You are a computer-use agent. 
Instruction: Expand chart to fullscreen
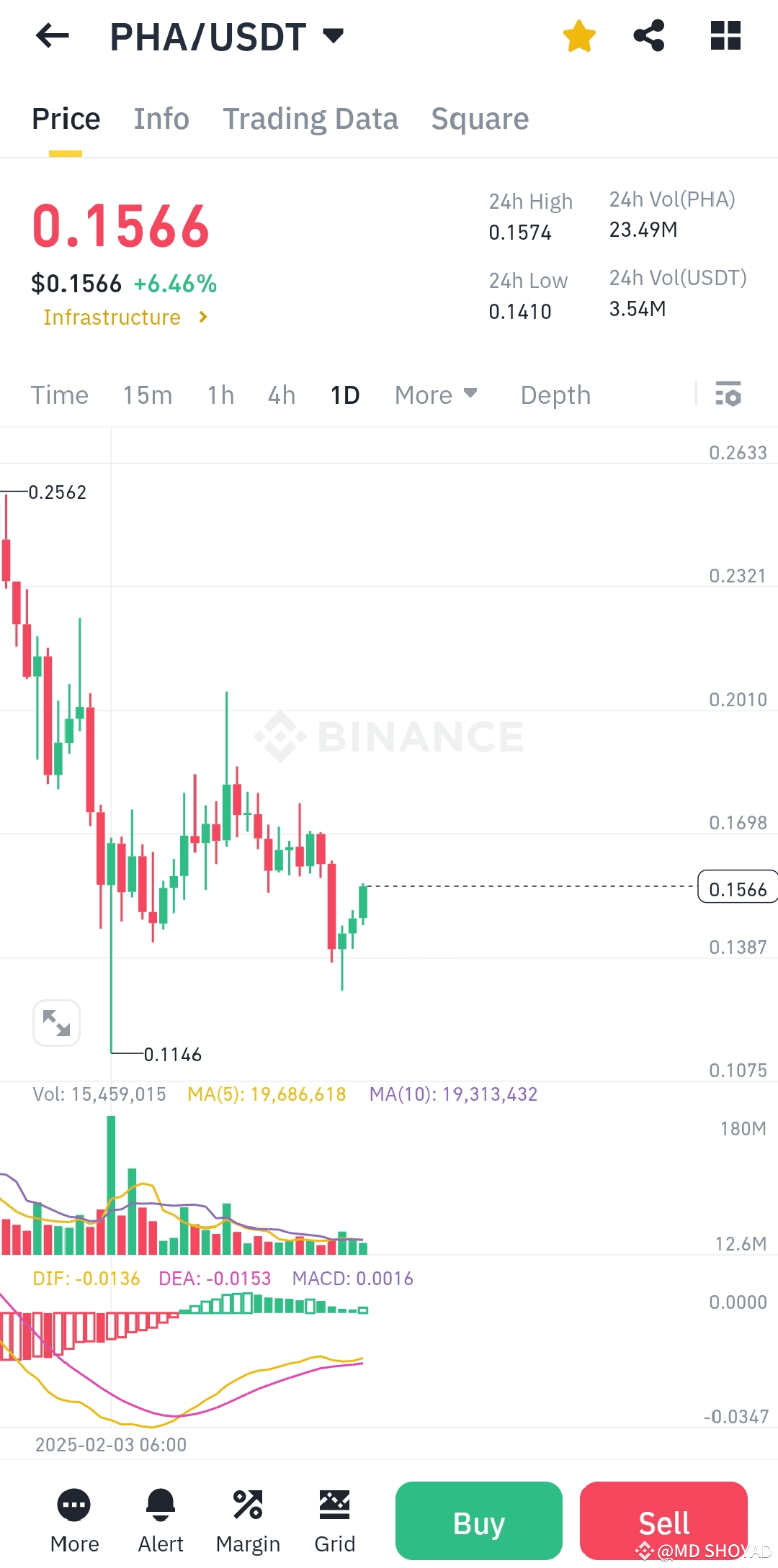point(56,1022)
